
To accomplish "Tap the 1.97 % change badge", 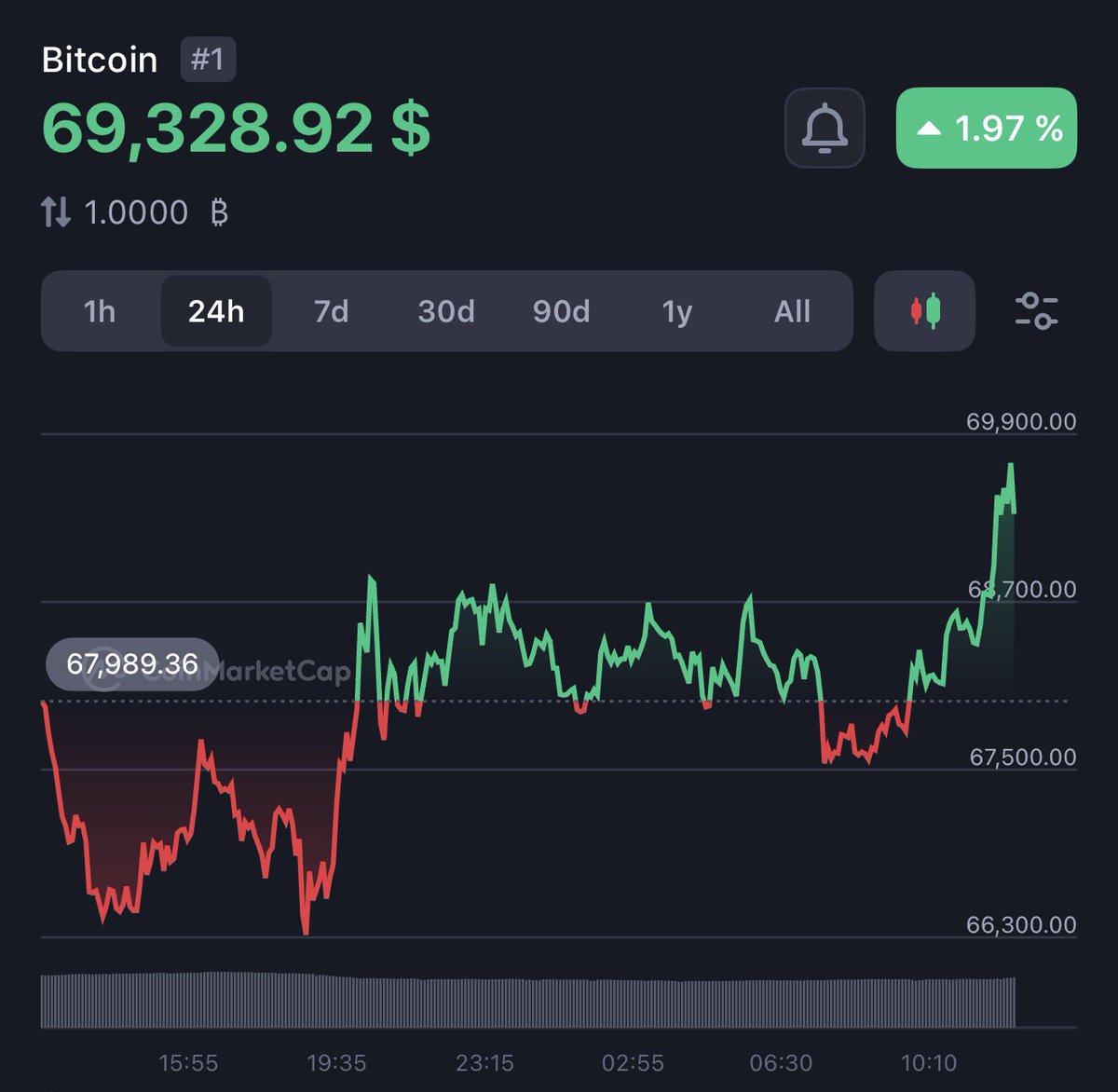I will tap(987, 128).
